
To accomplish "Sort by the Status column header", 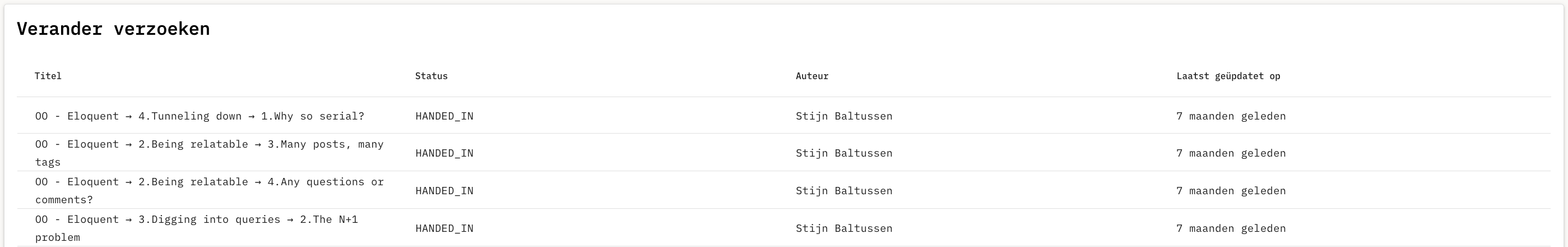I will click(x=432, y=76).
